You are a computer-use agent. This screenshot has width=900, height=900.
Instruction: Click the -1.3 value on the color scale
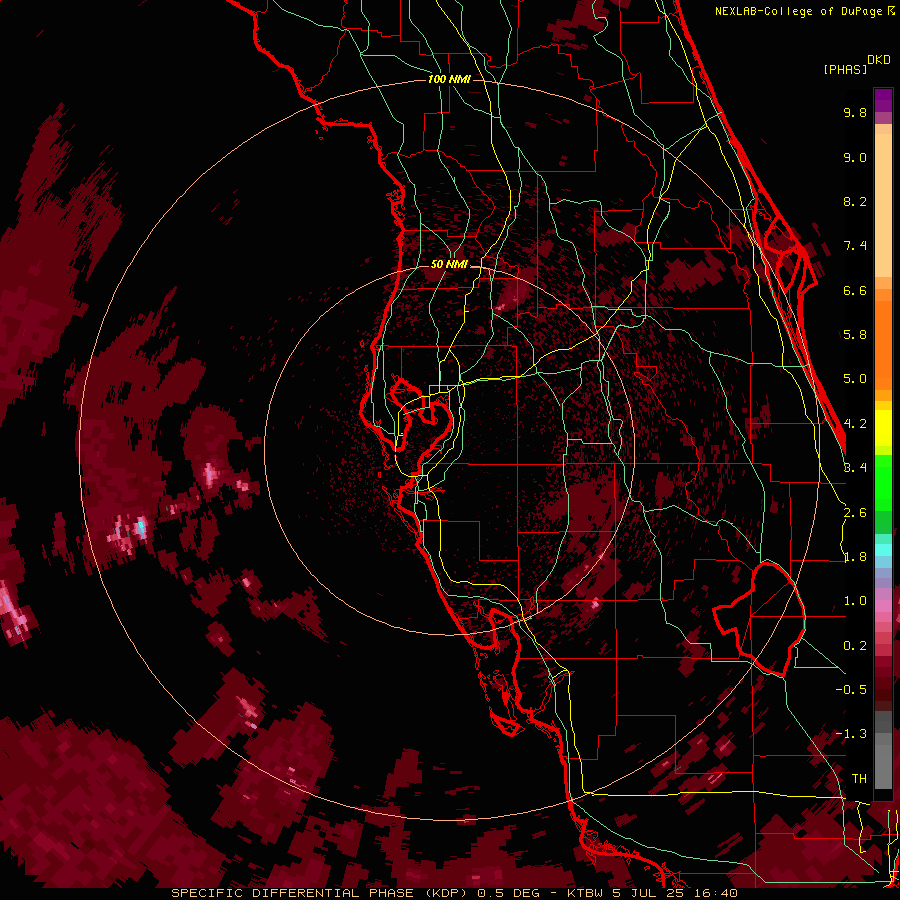pos(851,734)
